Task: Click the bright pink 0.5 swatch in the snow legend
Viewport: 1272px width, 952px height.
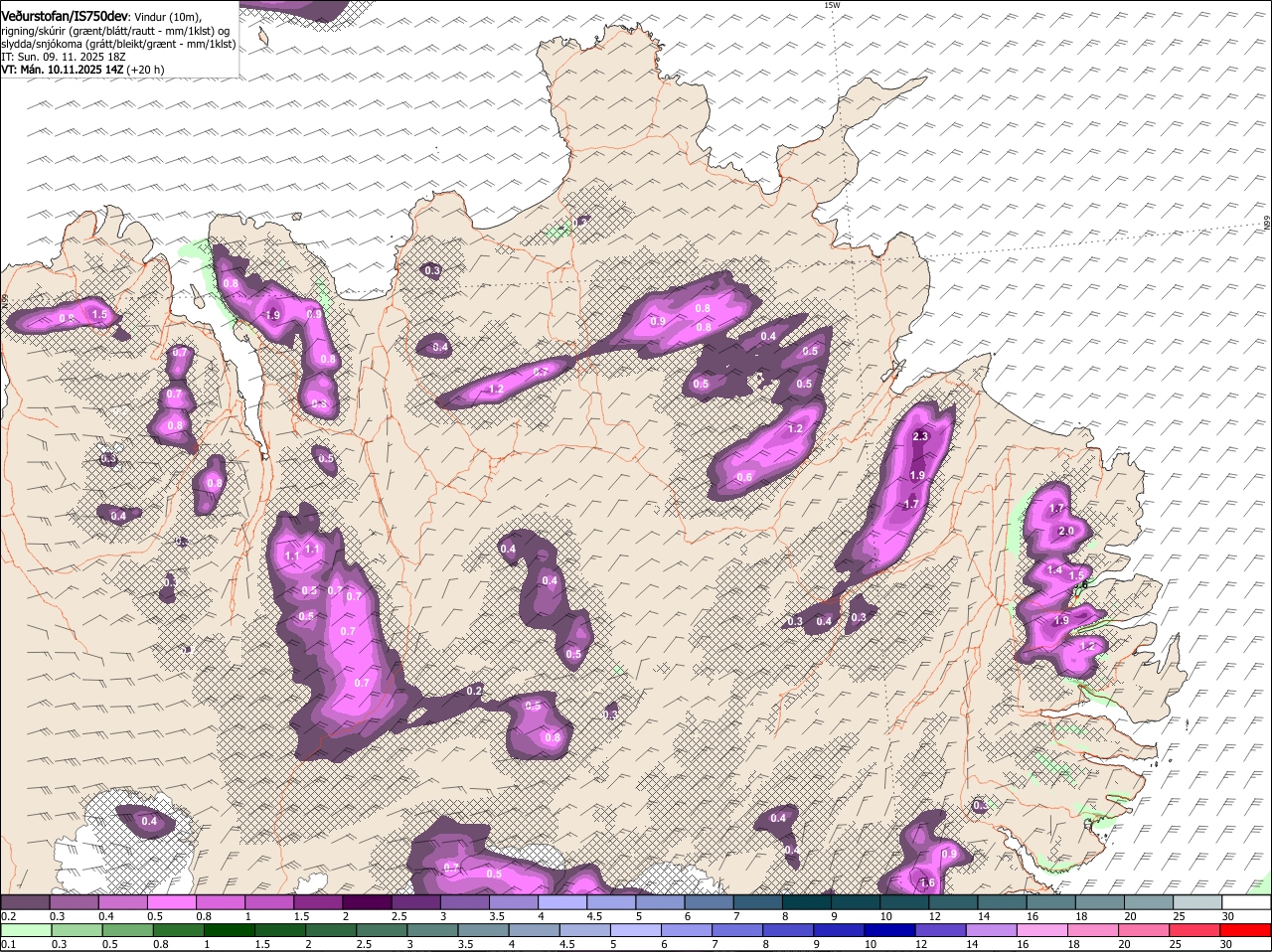Action: 171,902
